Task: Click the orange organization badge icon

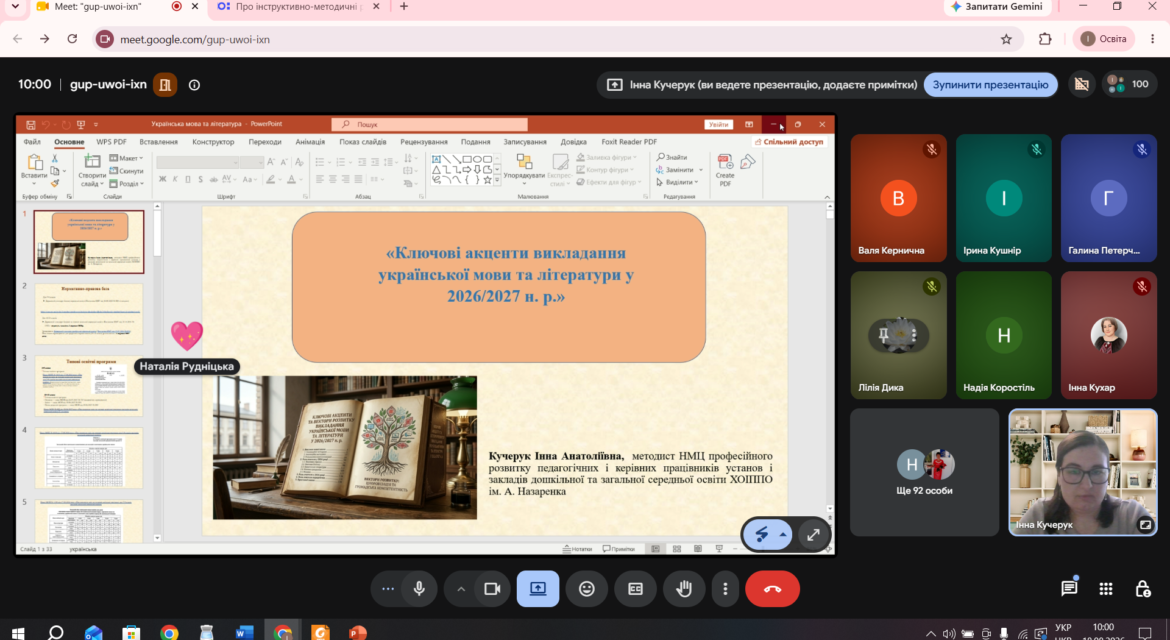Action: pos(165,85)
